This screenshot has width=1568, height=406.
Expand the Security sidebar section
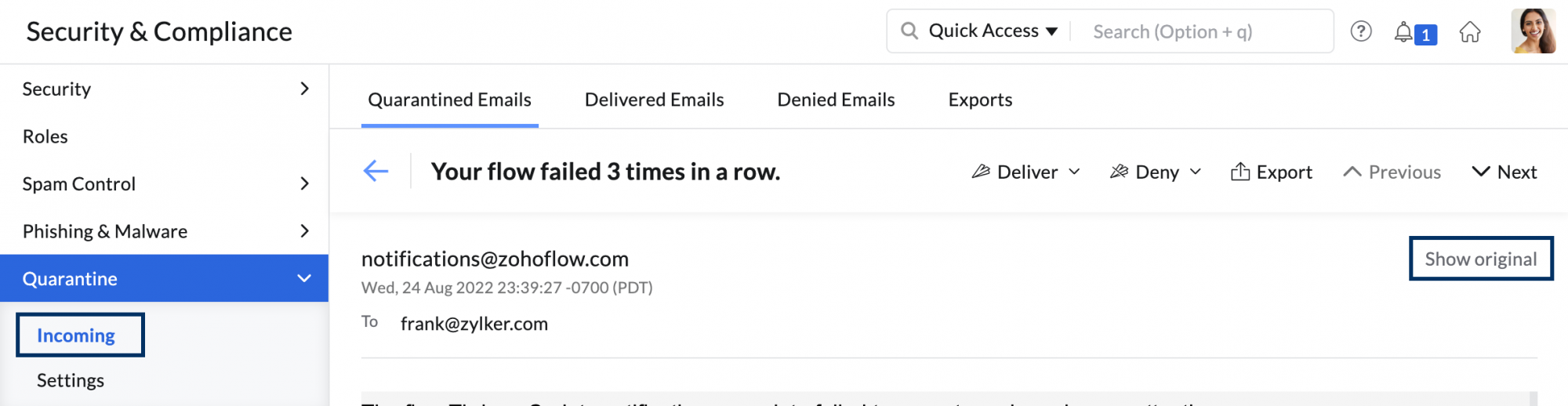(x=164, y=89)
